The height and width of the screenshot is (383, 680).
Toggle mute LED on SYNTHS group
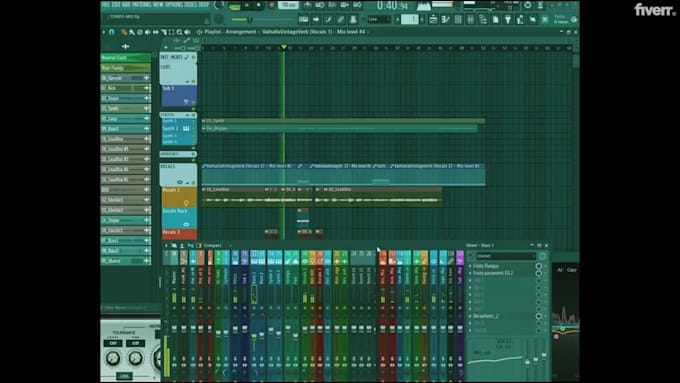pyautogui.click(x=193, y=115)
